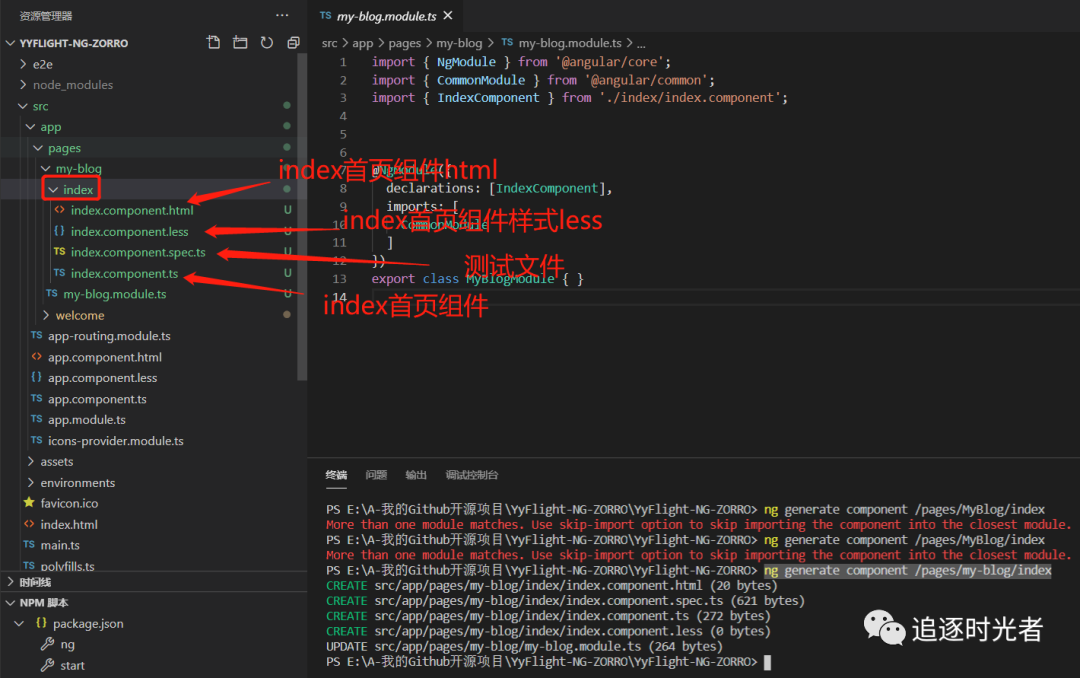
Task: Click the braces icon of app.component.less
Action: pos(37,377)
